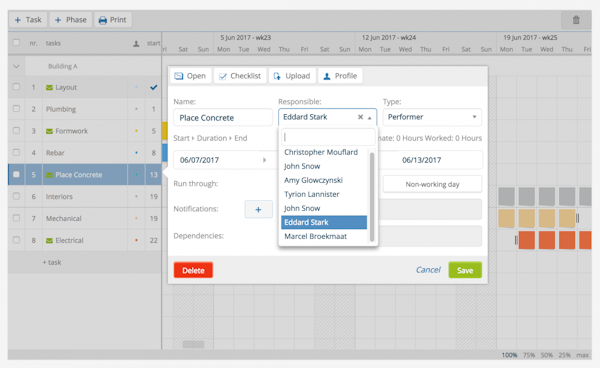
Task: Open the Checklist tab
Action: click(240, 76)
